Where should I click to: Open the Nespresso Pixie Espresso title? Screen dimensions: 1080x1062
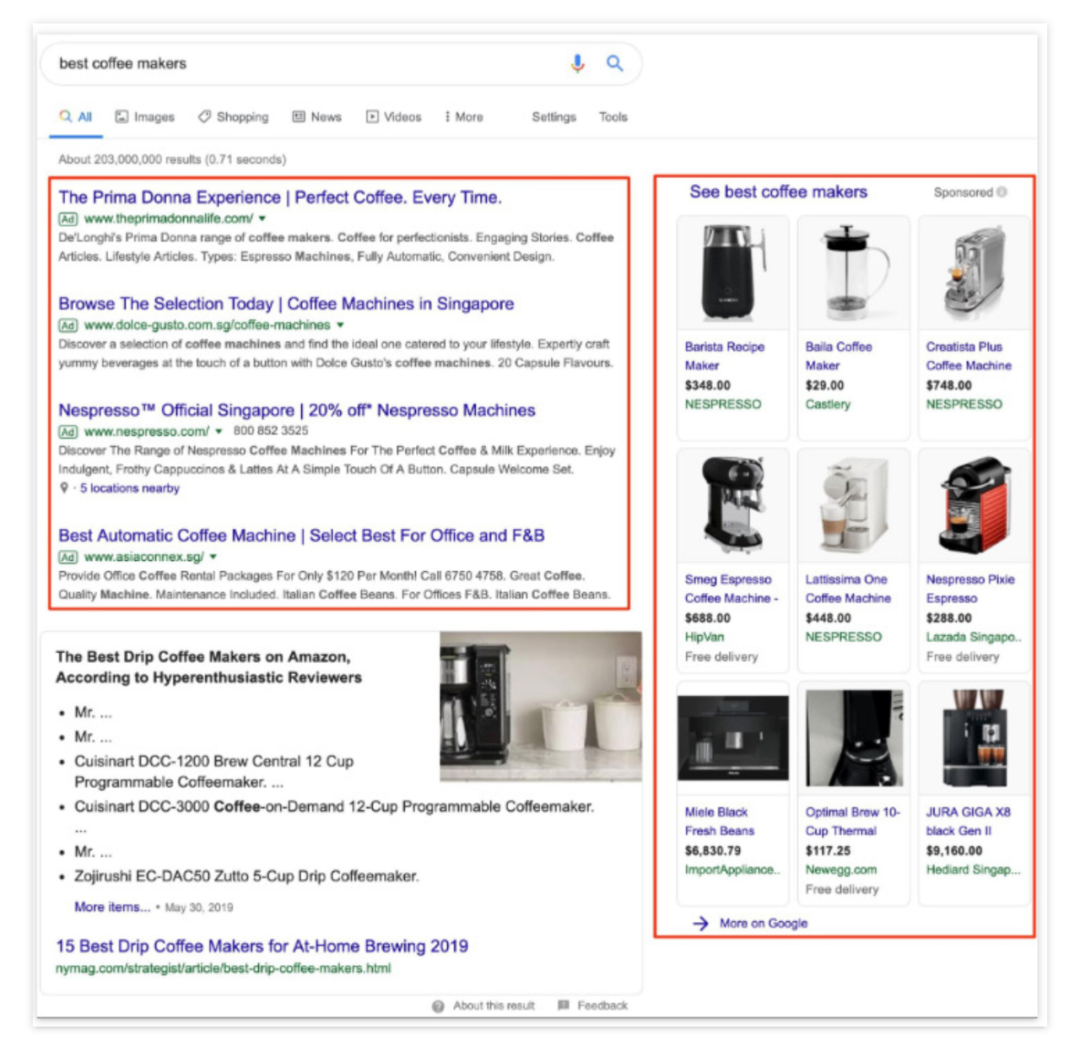click(x=970, y=589)
